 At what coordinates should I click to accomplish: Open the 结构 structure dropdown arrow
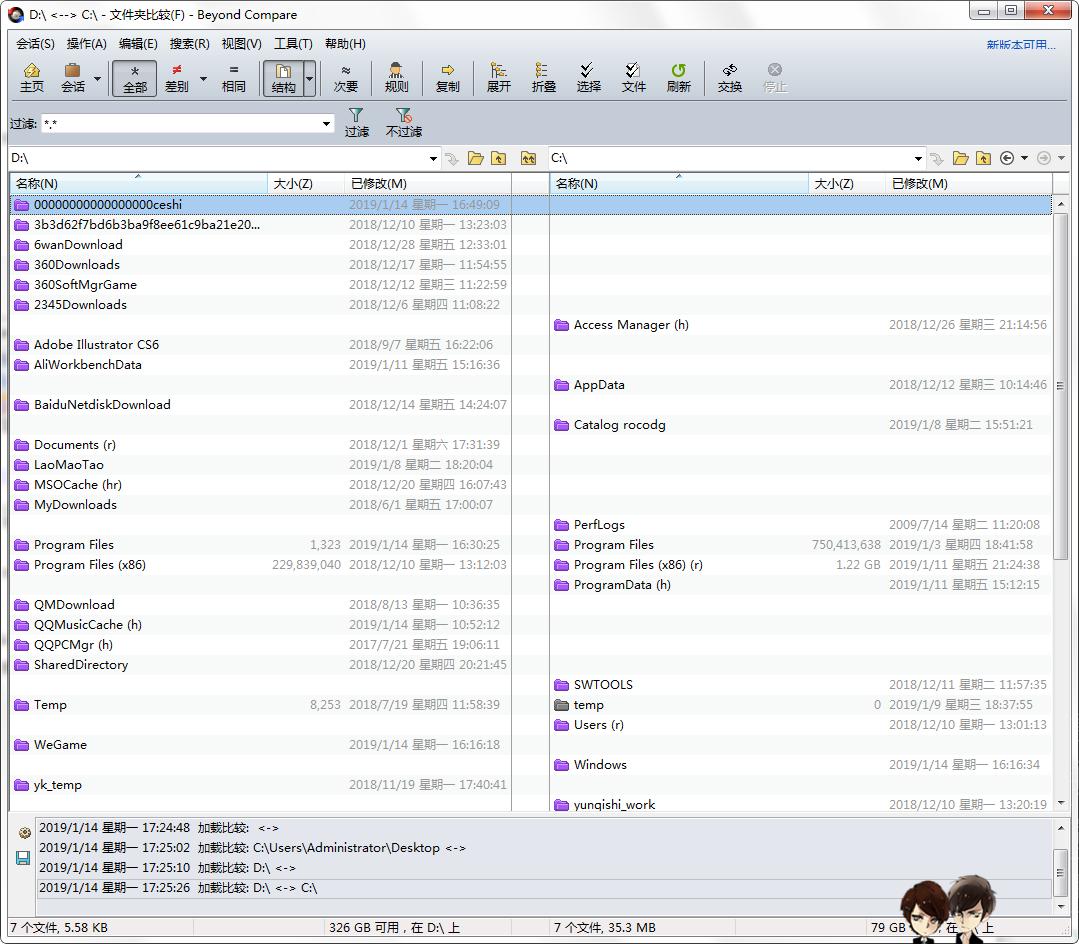(310, 78)
